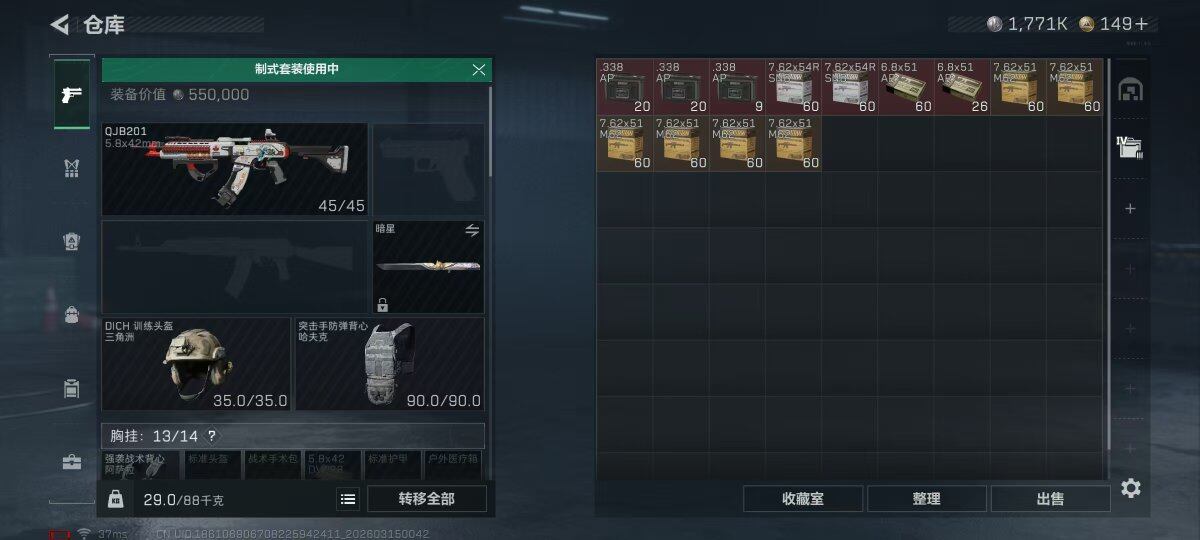
Task: Open the 收藏室 tab
Action: click(x=803, y=499)
